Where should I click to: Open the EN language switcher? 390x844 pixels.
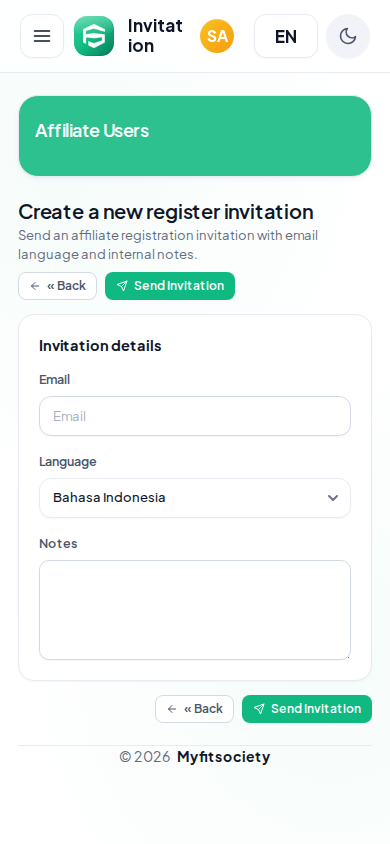(286, 36)
